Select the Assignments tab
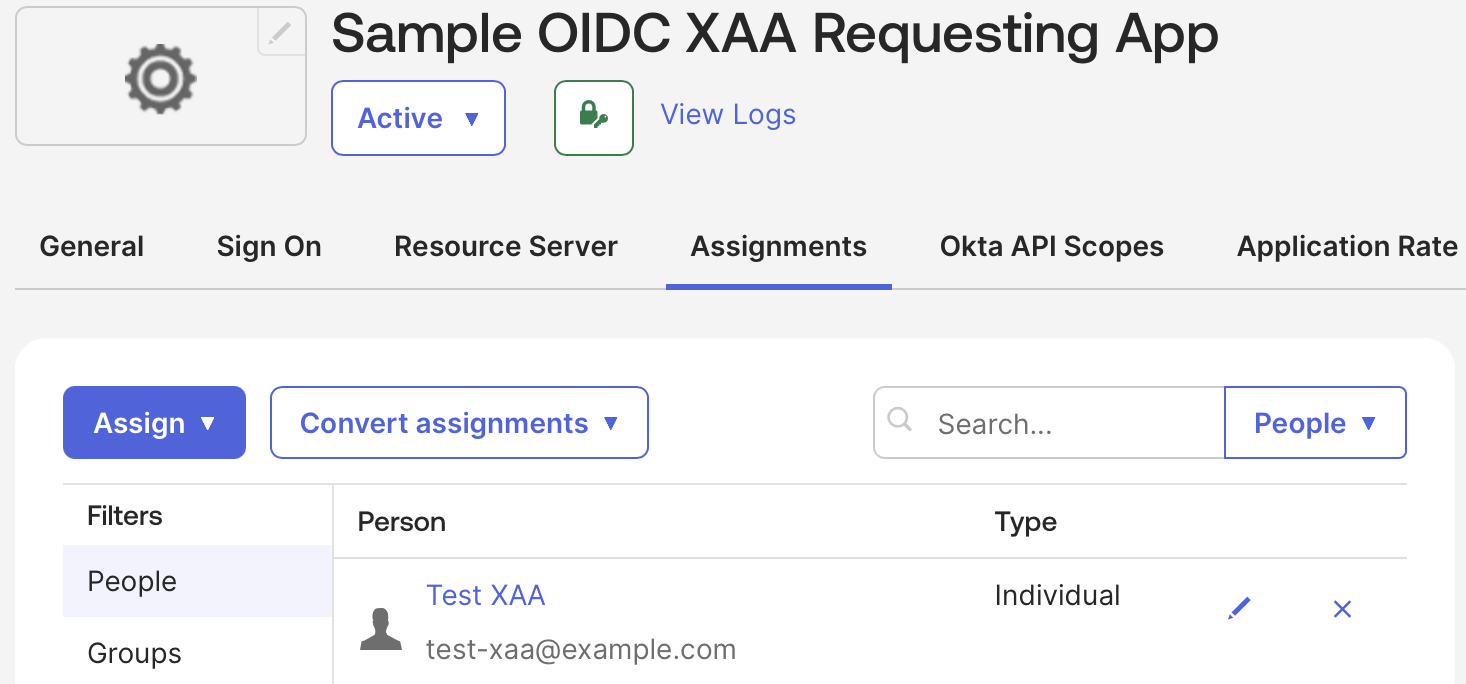 tap(779, 246)
